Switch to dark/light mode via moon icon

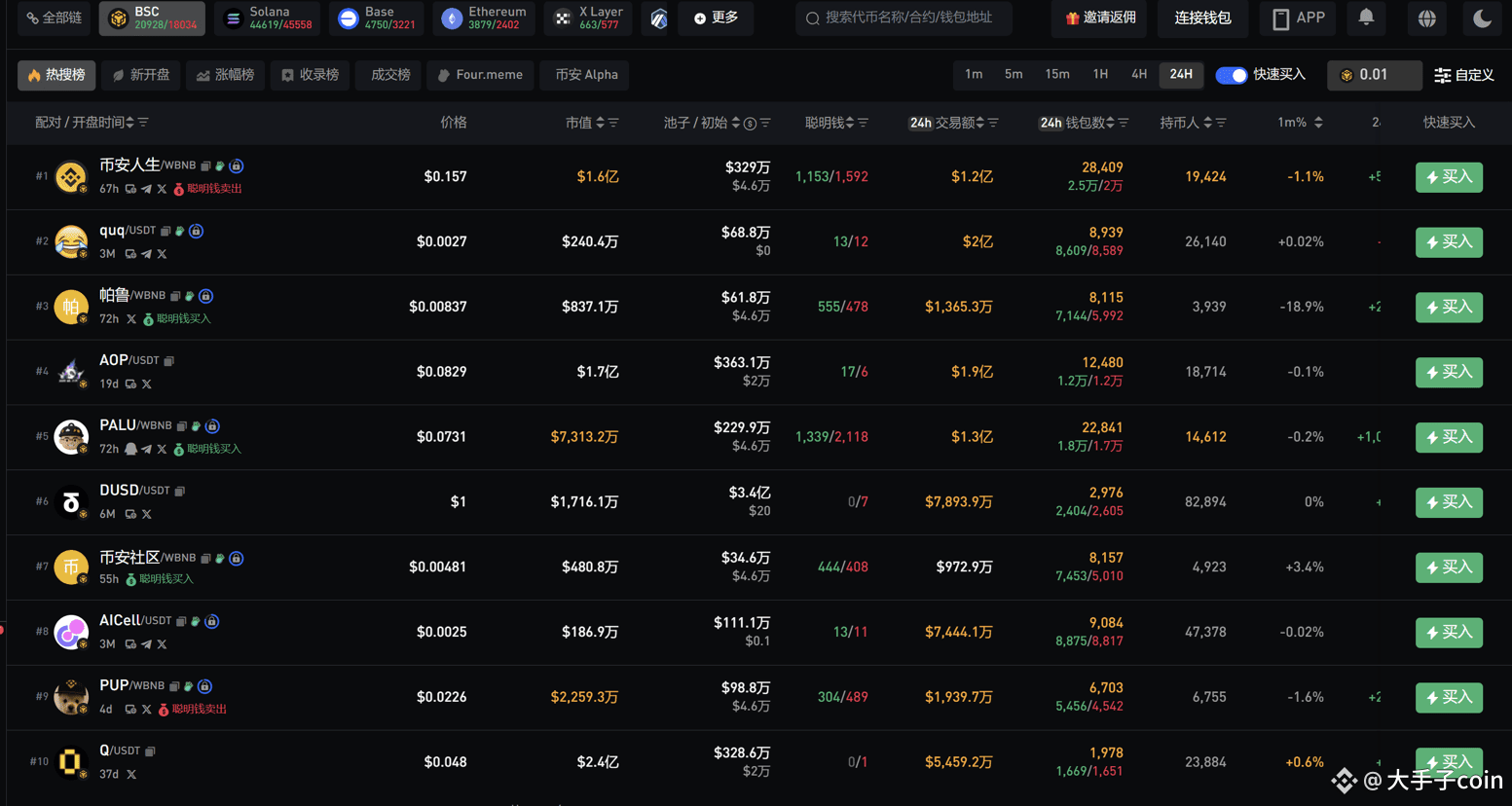tap(1482, 18)
